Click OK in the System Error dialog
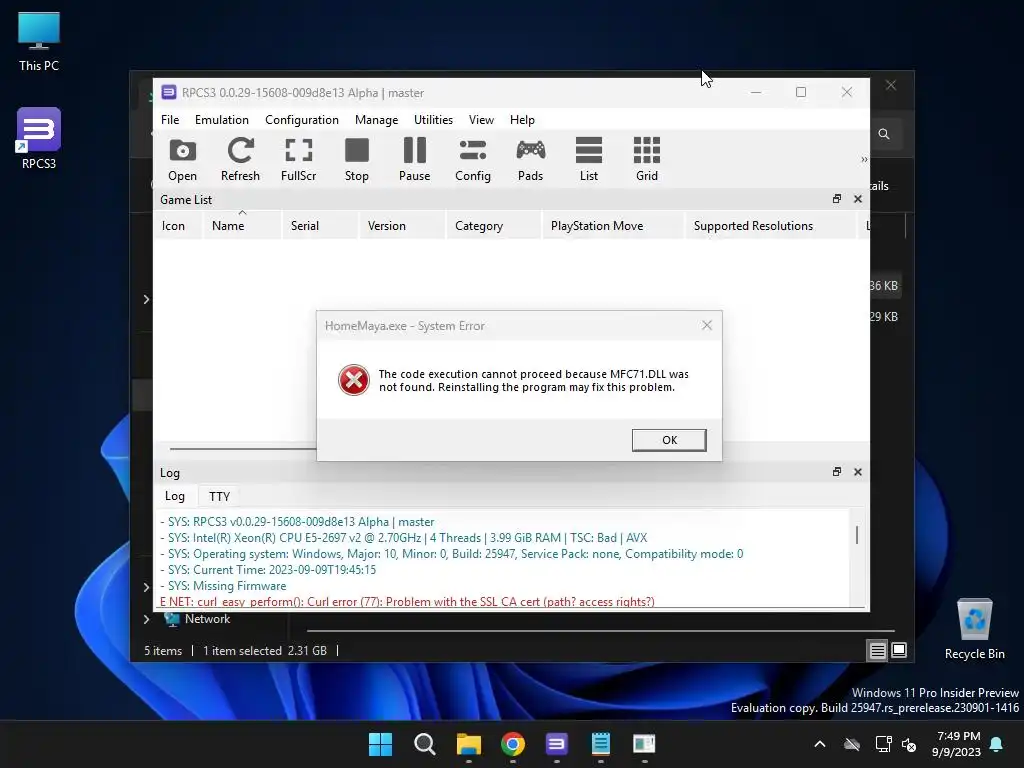Viewport: 1024px width, 768px height. [x=669, y=440]
